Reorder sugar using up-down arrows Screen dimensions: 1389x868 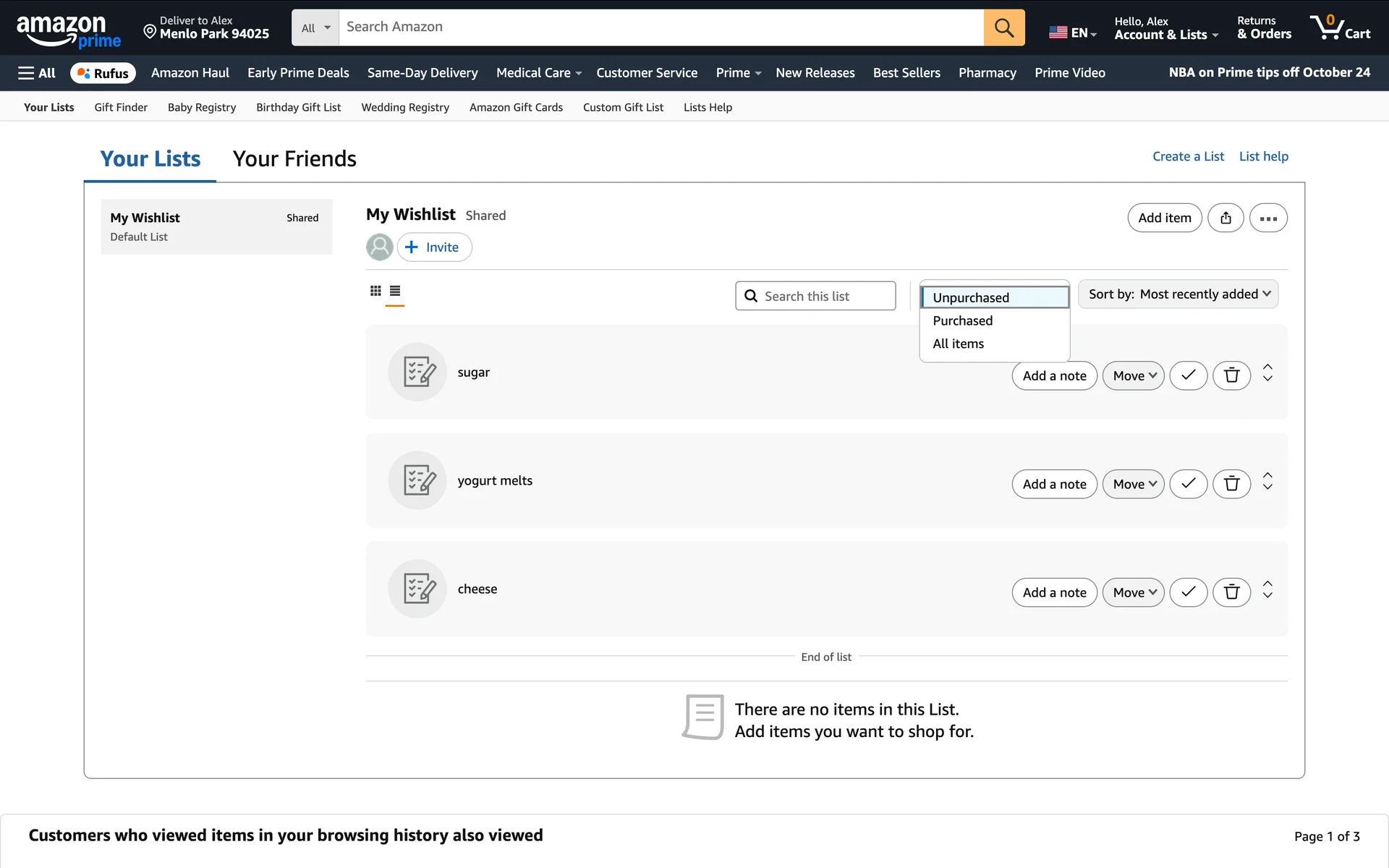(x=1267, y=373)
